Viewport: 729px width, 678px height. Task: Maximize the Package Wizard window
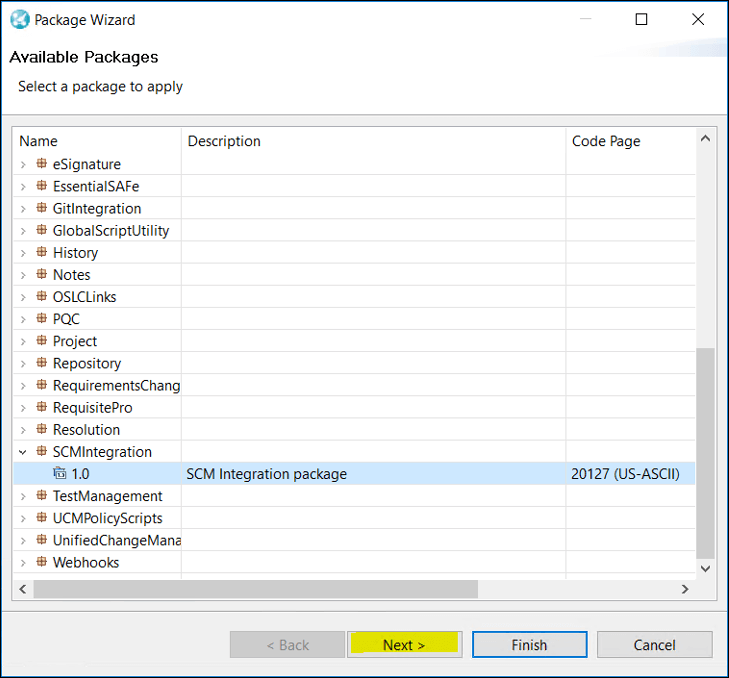(x=641, y=19)
